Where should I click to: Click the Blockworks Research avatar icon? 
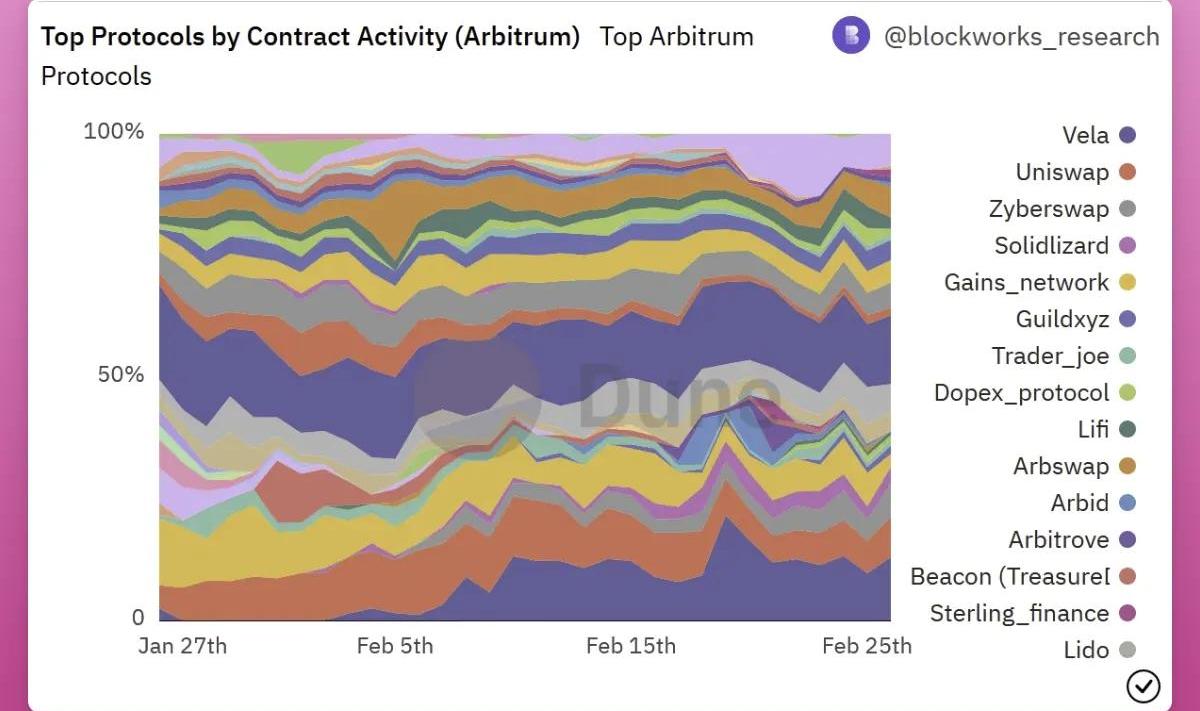click(x=851, y=36)
